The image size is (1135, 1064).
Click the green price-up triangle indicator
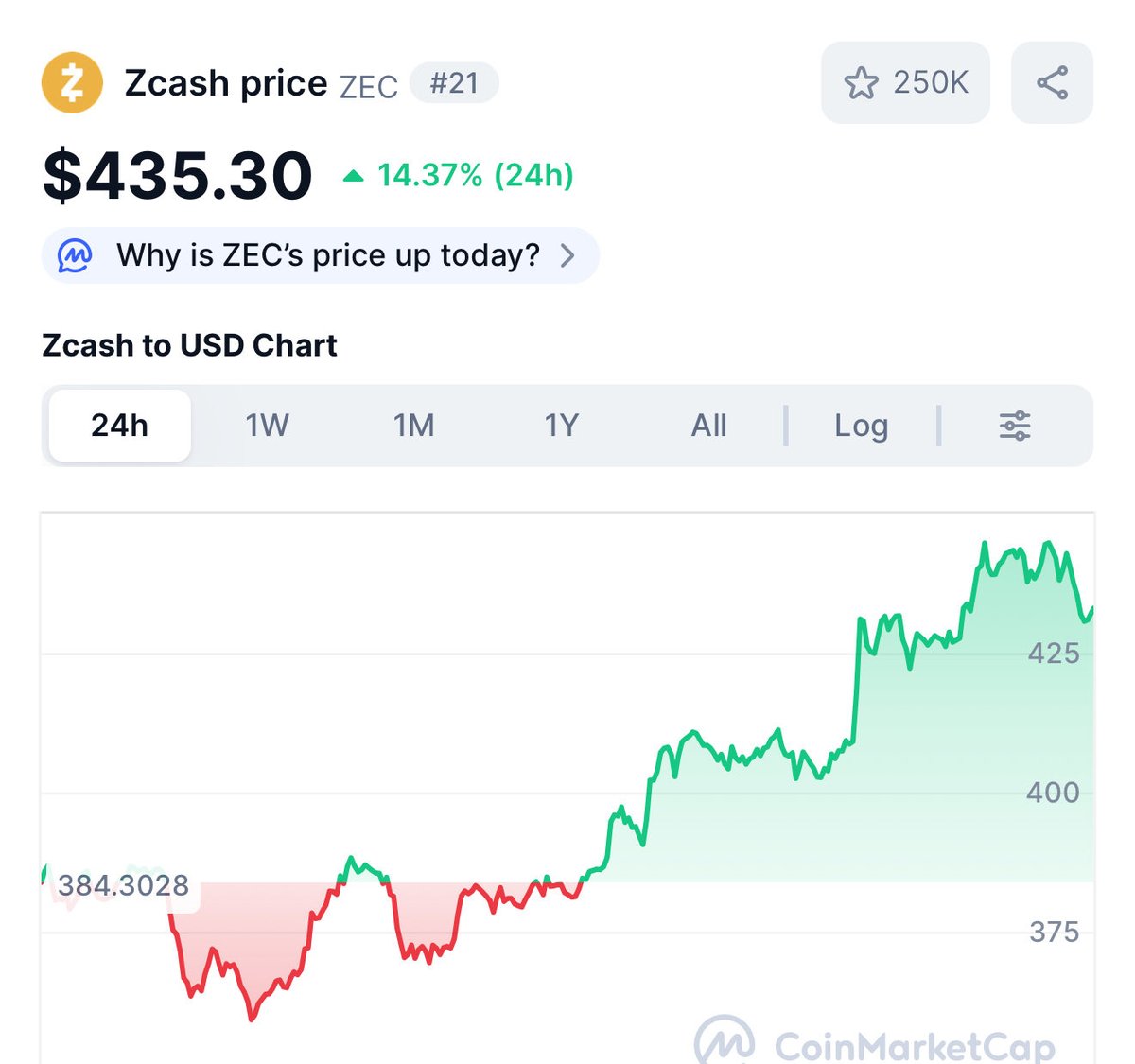tap(354, 176)
